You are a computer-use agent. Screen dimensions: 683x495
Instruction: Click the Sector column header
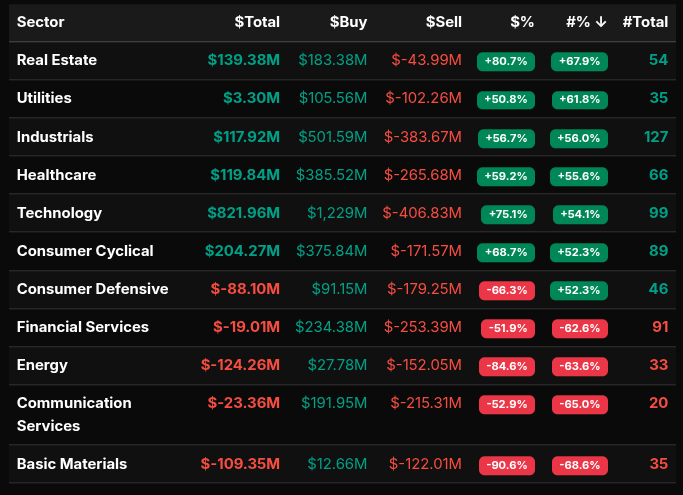(x=41, y=22)
